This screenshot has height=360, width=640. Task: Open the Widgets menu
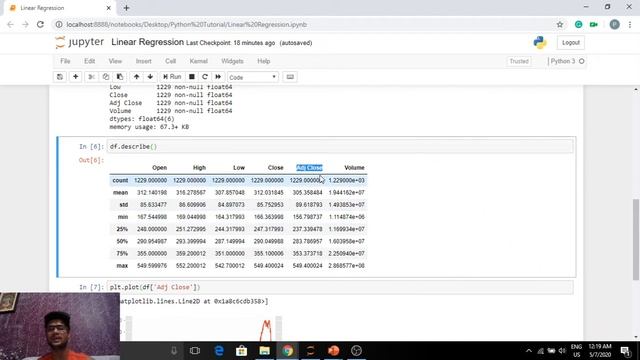click(232, 61)
